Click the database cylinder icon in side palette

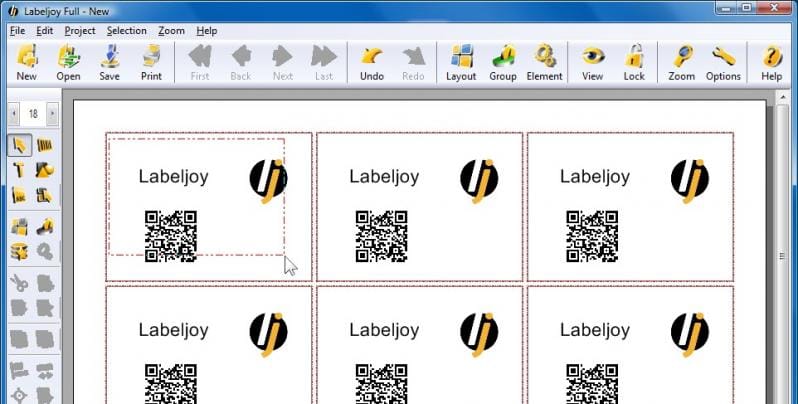click(19, 251)
